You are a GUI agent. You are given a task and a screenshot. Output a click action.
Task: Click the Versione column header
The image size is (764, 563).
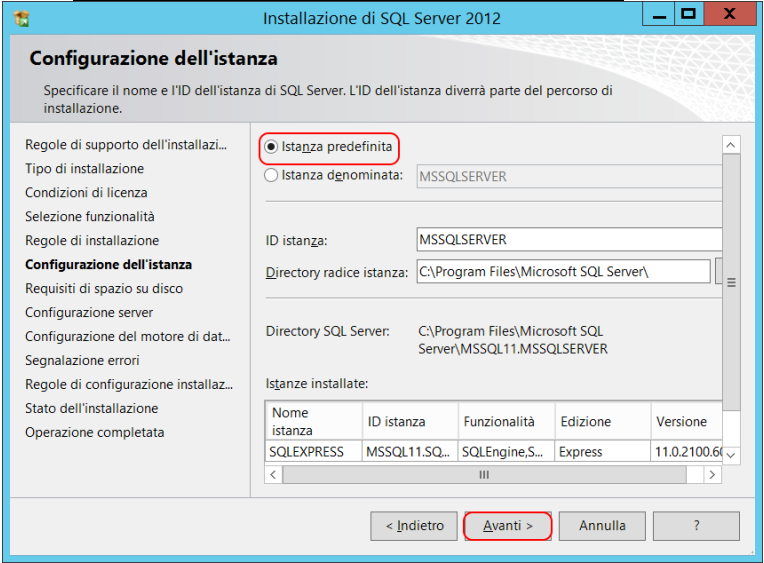pos(687,421)
